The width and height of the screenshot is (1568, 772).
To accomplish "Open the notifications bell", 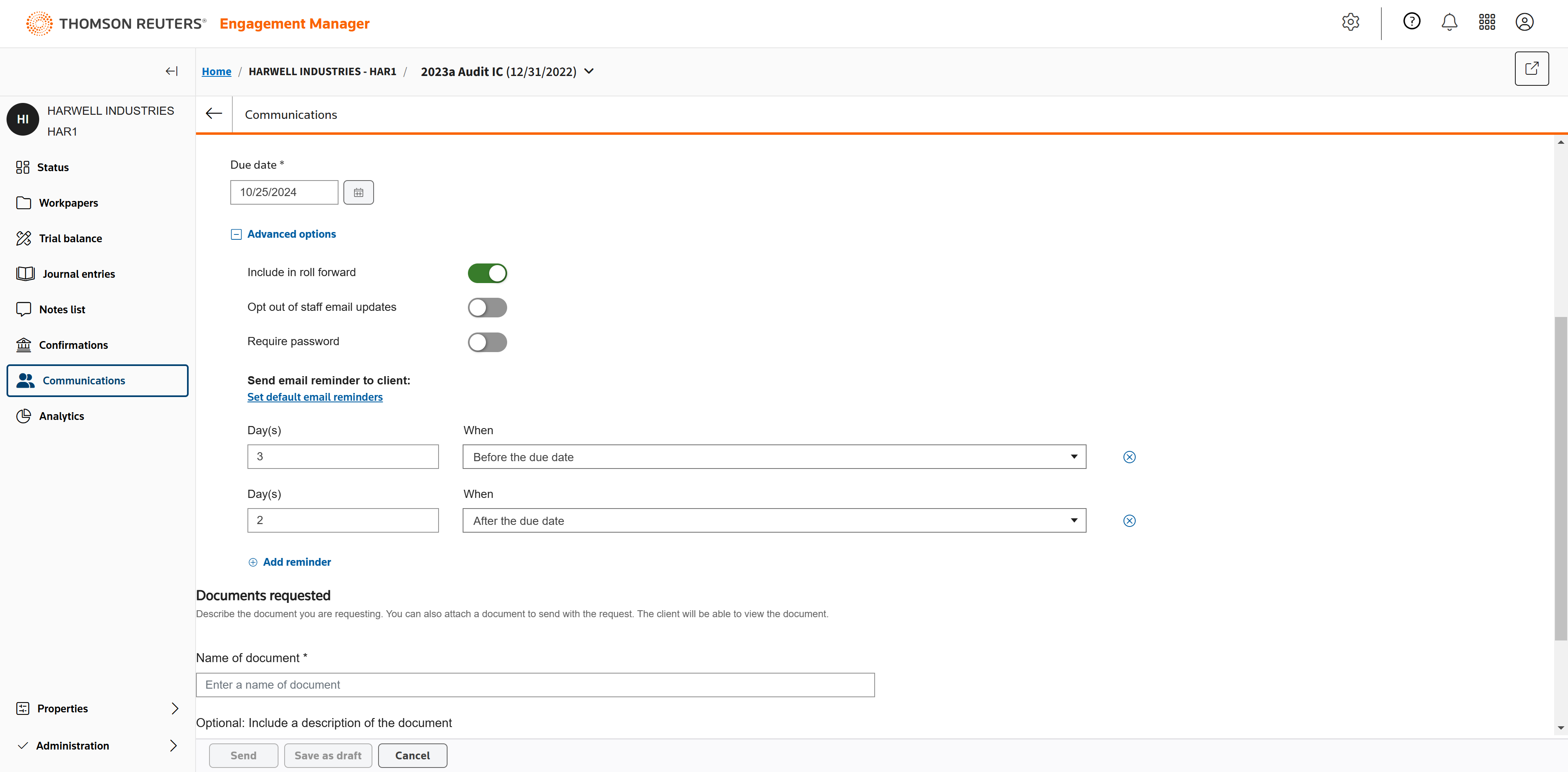I will coord(1449,22).
